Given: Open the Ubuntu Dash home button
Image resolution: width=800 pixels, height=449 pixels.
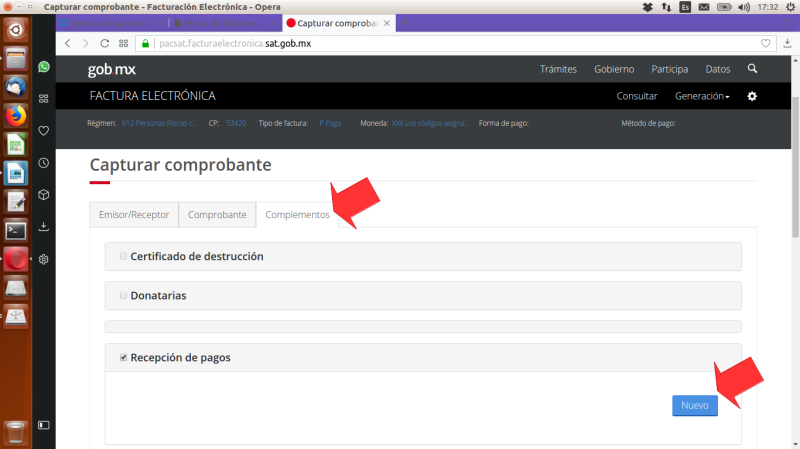Looking at the screenshot, I should pyautogui.click(x=16, y=30).
